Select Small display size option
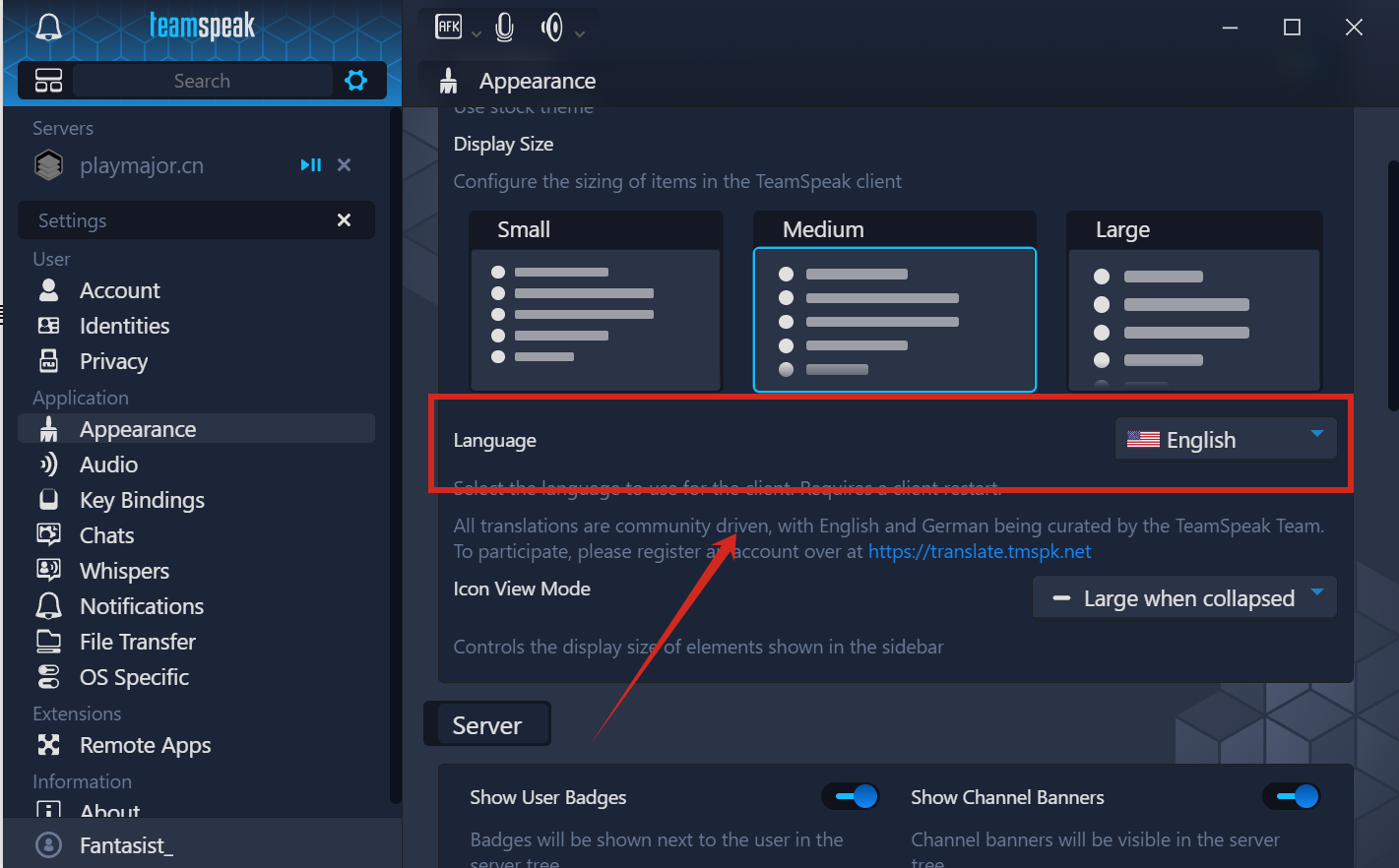 pos(596,301)
